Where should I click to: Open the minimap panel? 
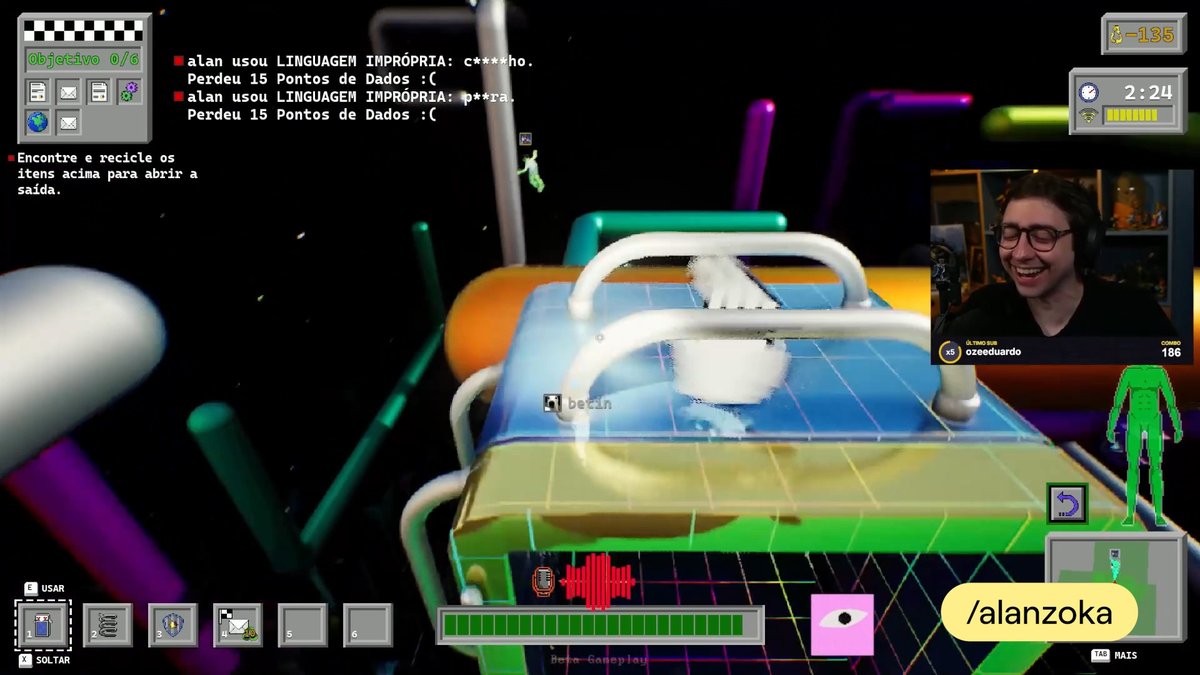(x=1115, y=587)
